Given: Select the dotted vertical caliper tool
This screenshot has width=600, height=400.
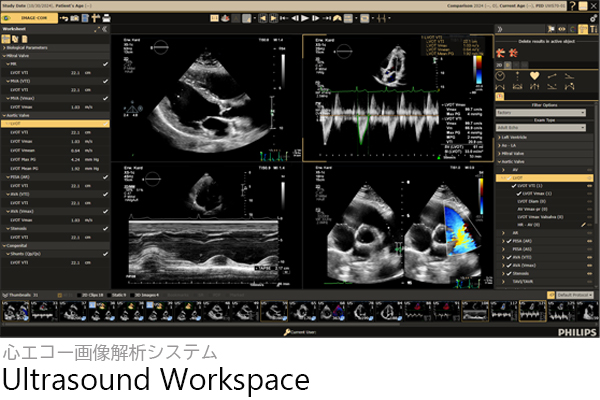Looking at the screenshot, I should pyautogui.click(x=517, y=76).
